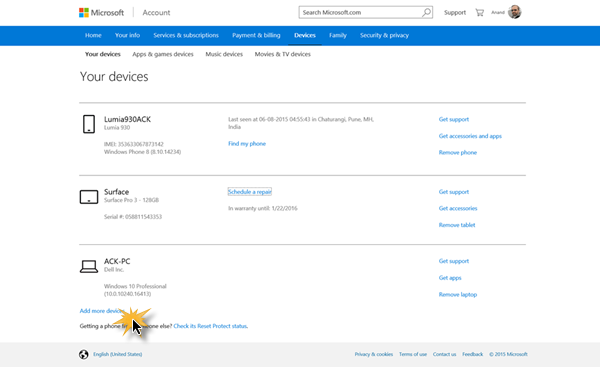Viewport: 600px width, 367px height.
Task: Click Remove tablet link
Action: click(457, 225)
